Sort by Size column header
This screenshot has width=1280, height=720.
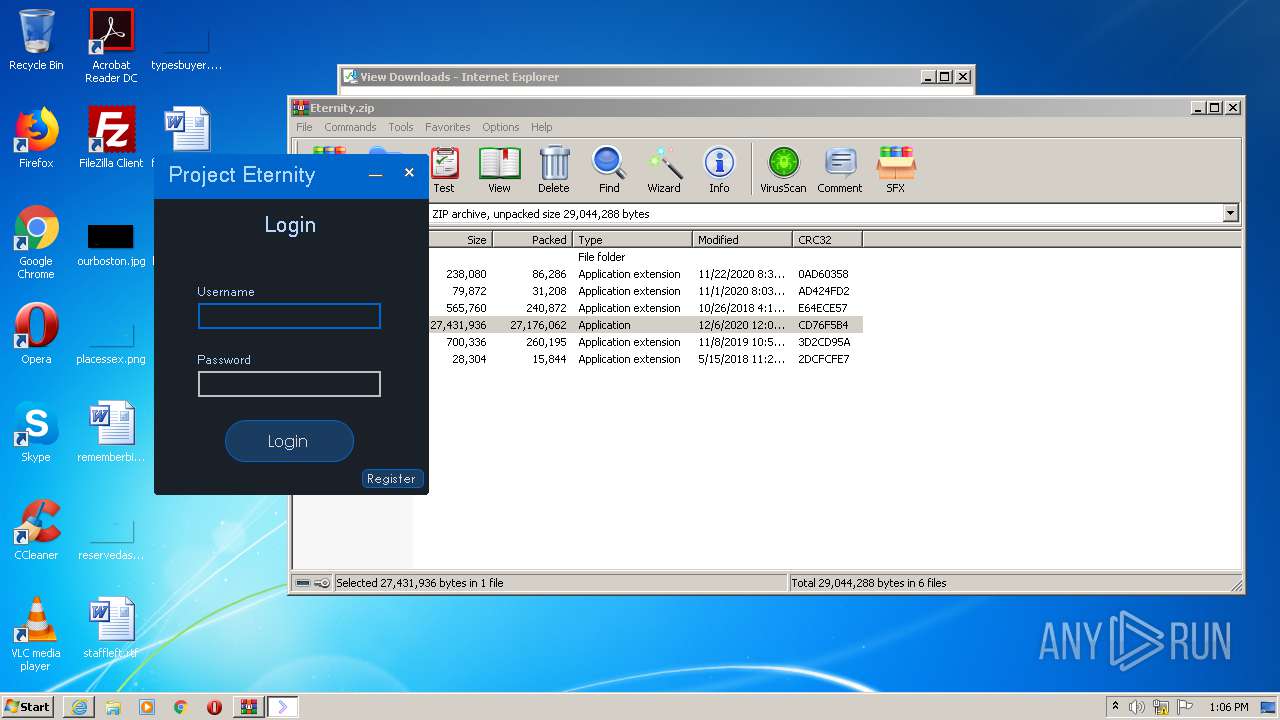click(461, 240)
